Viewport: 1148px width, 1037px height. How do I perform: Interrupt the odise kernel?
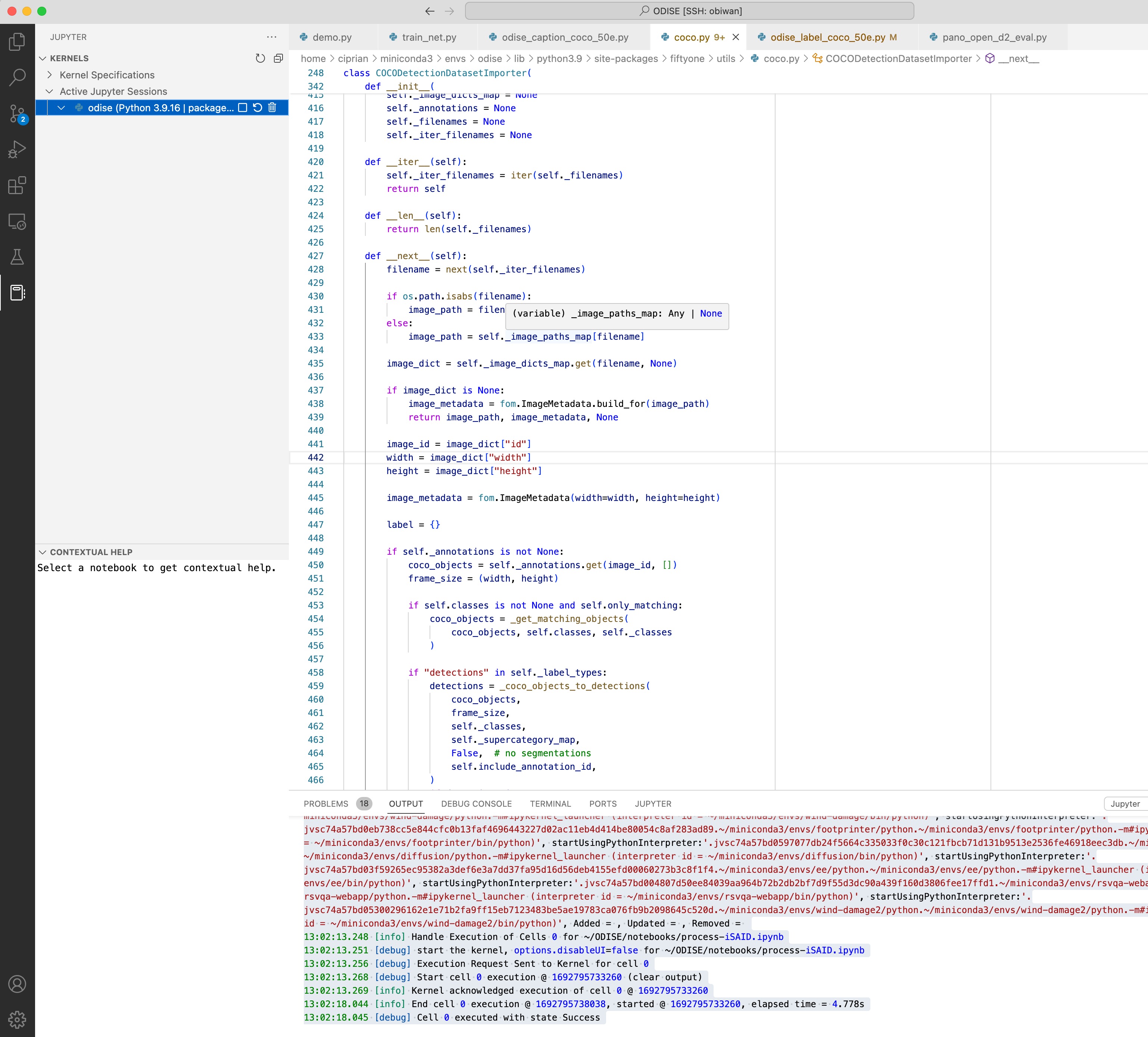242,108
